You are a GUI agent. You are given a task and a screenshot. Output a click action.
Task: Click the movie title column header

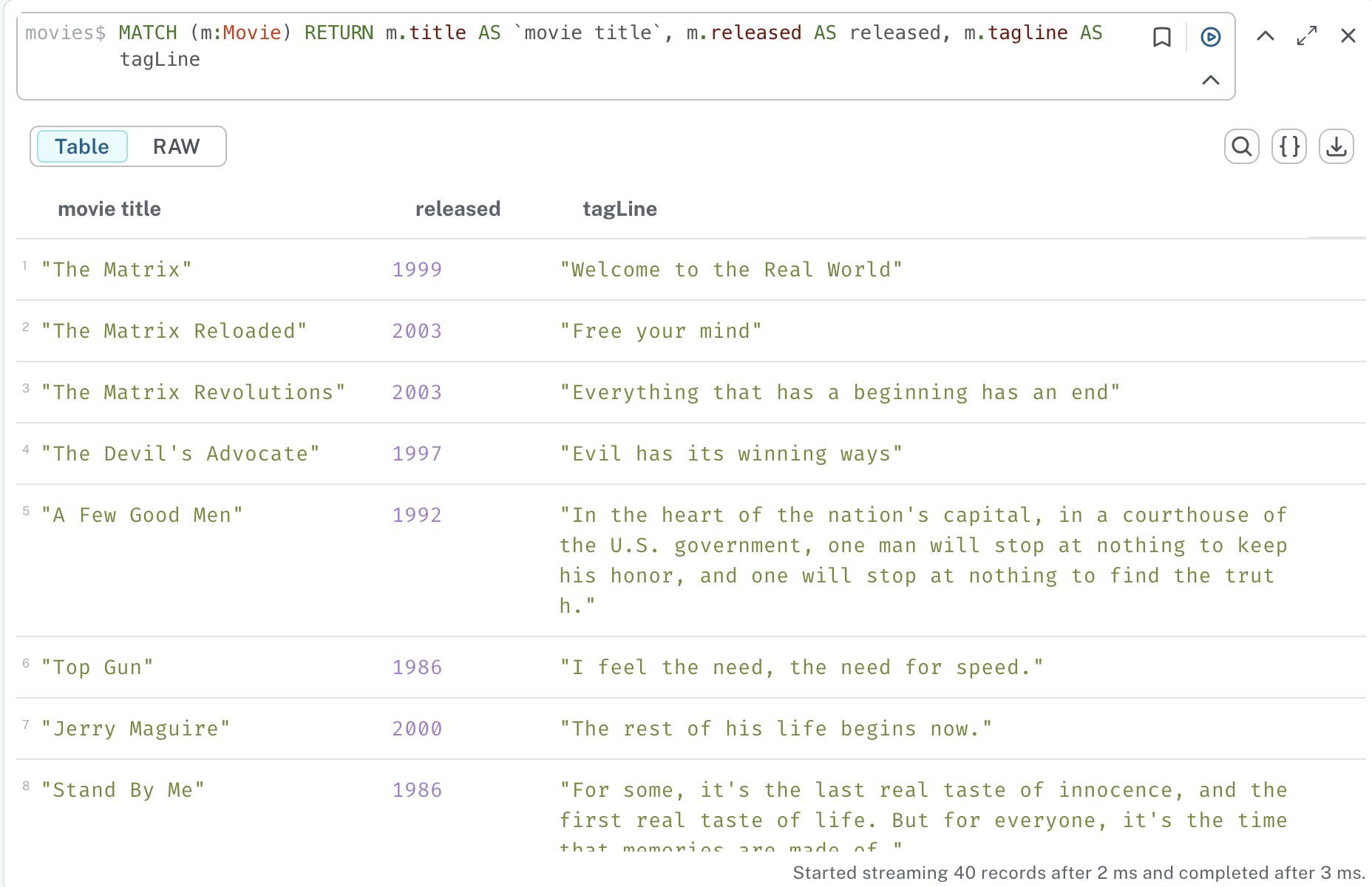click(109, 208)
